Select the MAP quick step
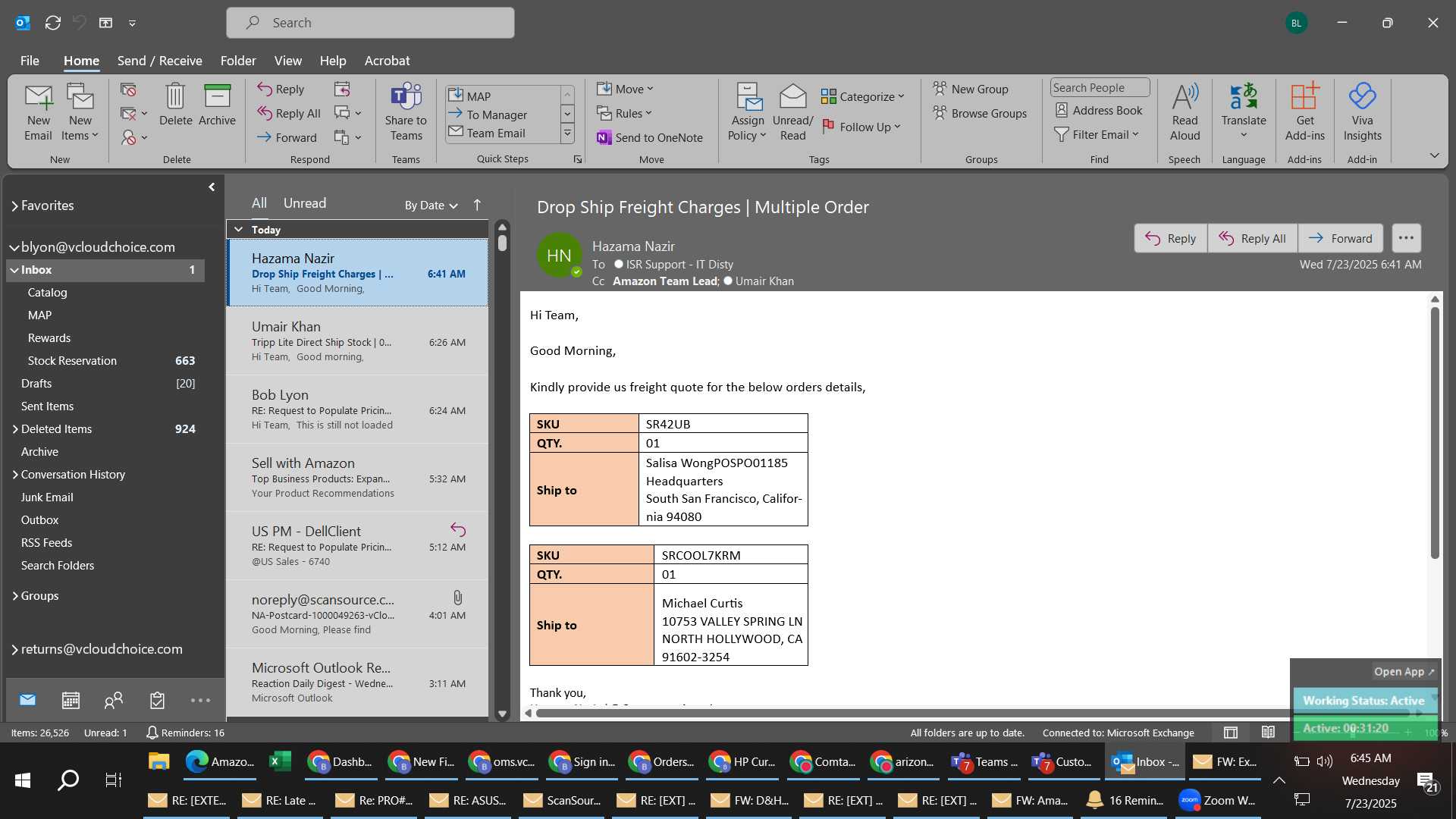The width and height of the screenshot is (1456, 819). pyautogui.click(x=502, y=96)
